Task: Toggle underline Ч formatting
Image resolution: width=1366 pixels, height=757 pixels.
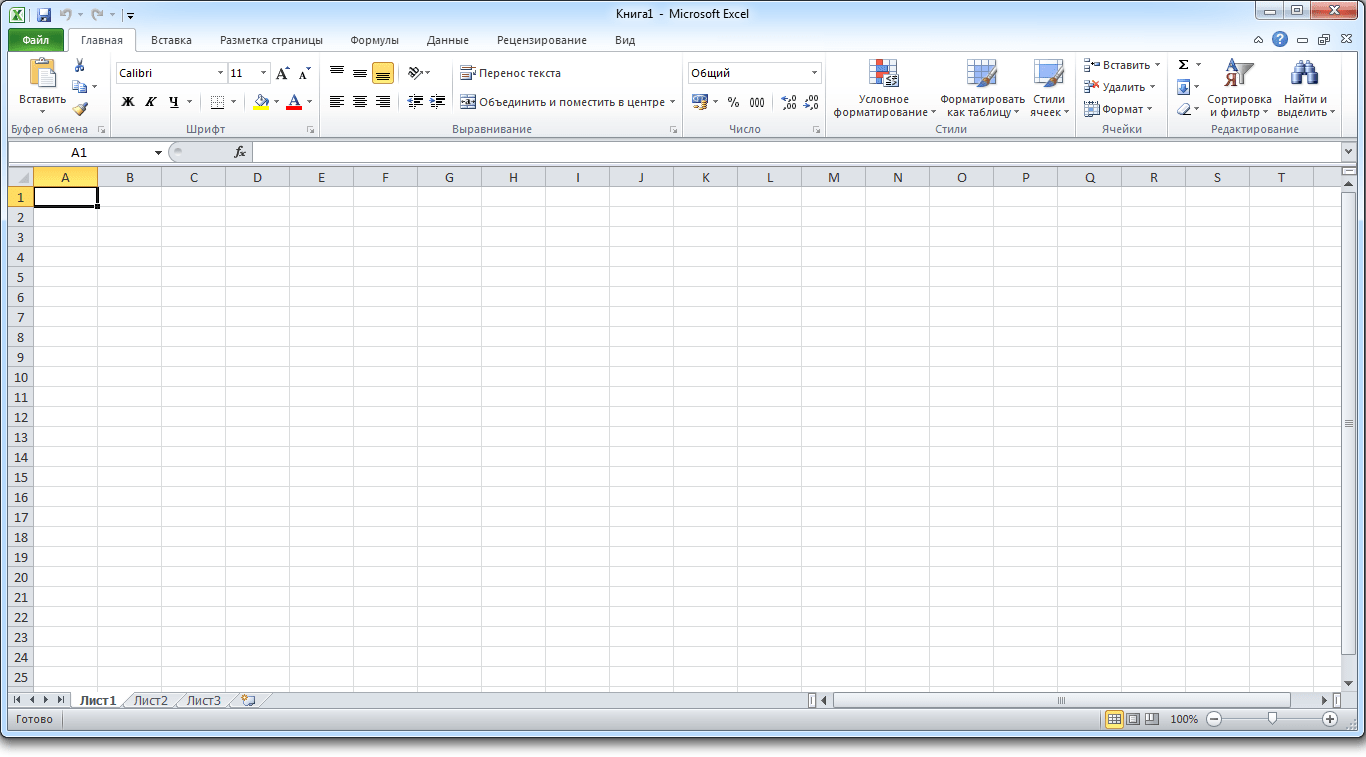Action: (174, 102)
